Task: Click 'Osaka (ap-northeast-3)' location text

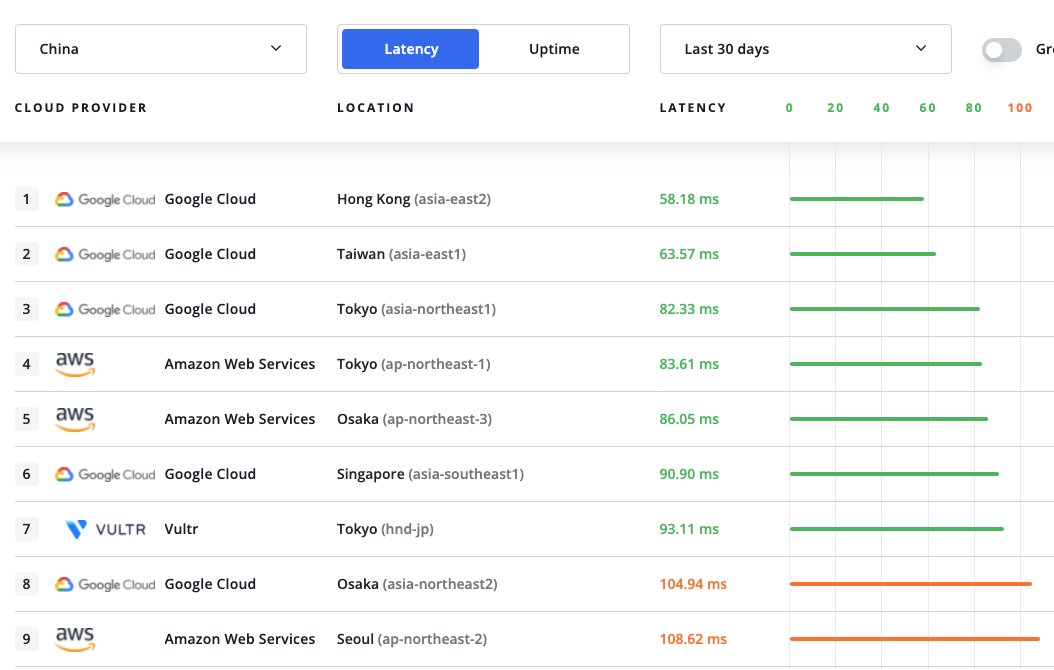Action: click(414, 419)
